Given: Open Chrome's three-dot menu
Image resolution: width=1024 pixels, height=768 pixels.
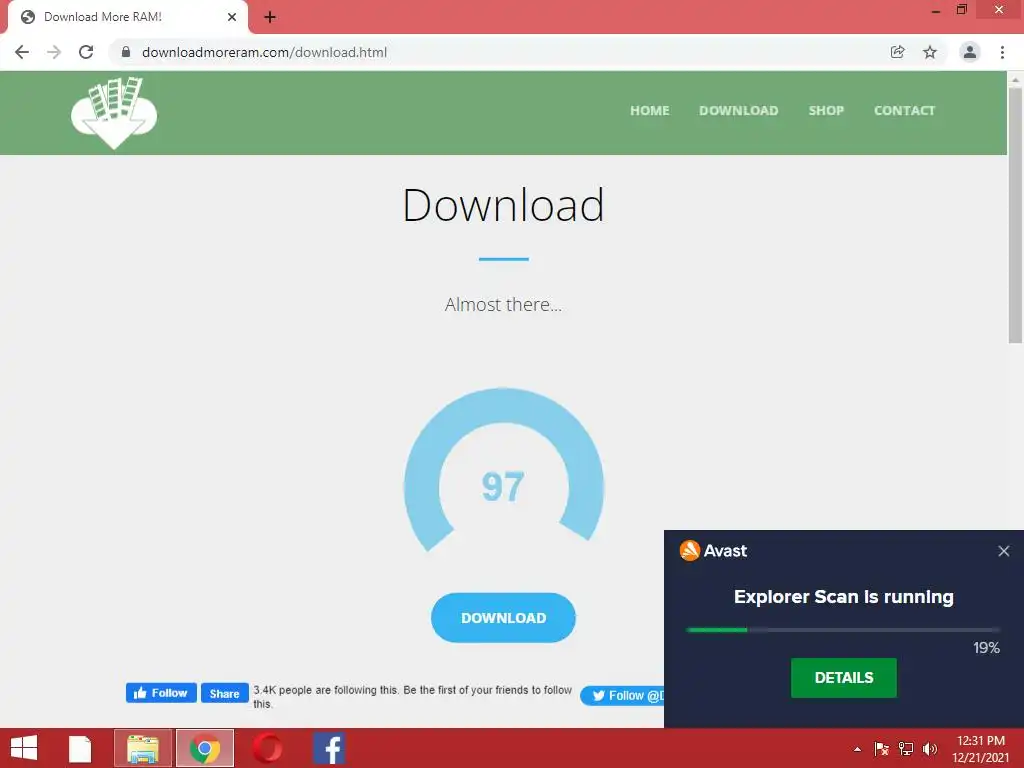Looking at the screenshot, I should [x=1002, y=52].
